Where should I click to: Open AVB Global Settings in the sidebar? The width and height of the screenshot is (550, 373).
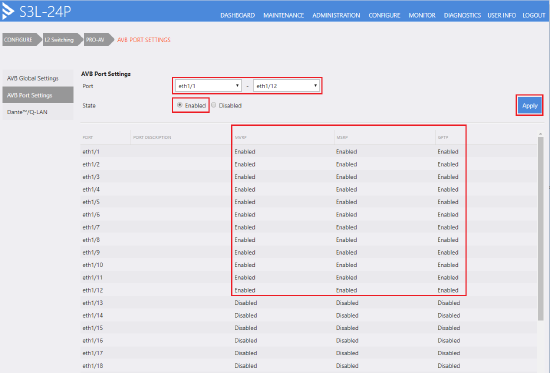tap(38, 78)
